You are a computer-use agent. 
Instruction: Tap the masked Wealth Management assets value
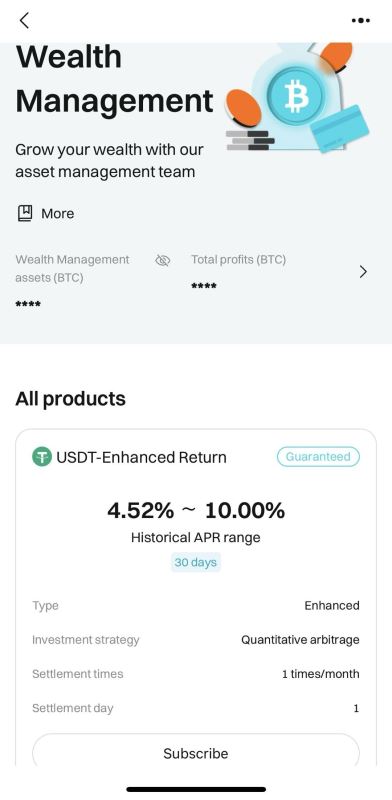point(28,305)
